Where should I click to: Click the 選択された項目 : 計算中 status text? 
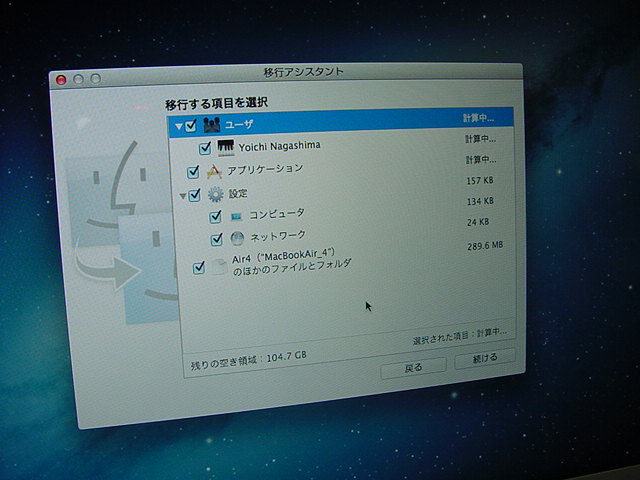coord(460,336)
